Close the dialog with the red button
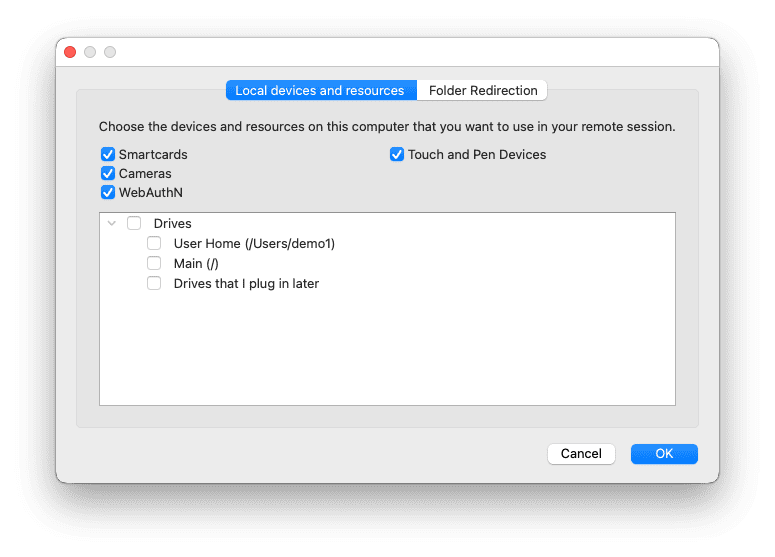 (70, 52)
